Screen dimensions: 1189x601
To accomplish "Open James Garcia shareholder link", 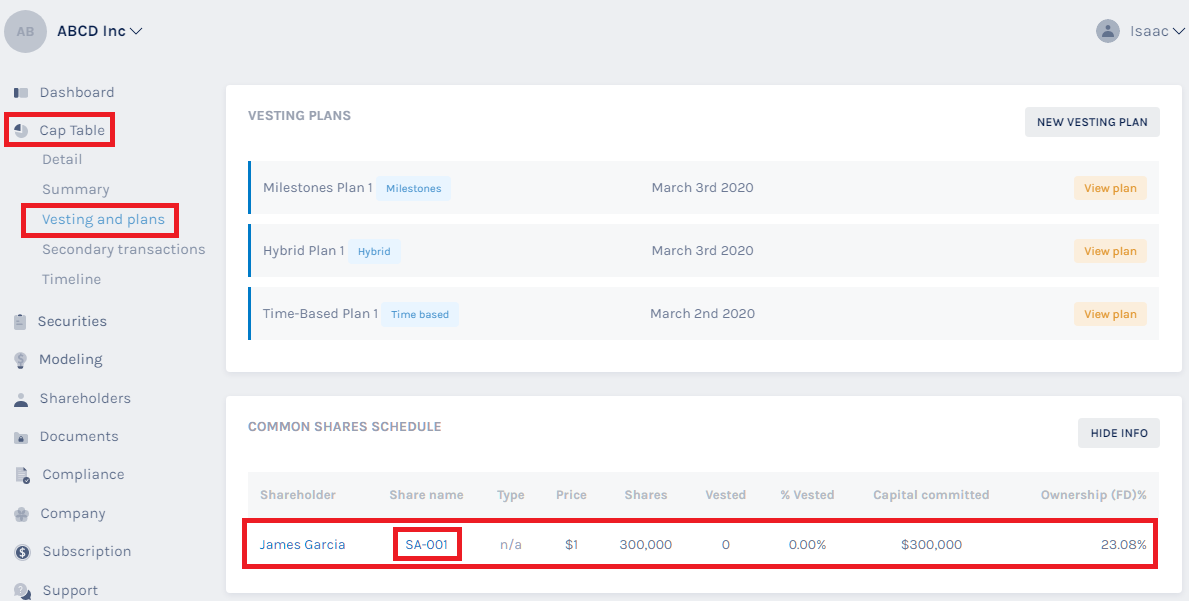I will point(303,544).
